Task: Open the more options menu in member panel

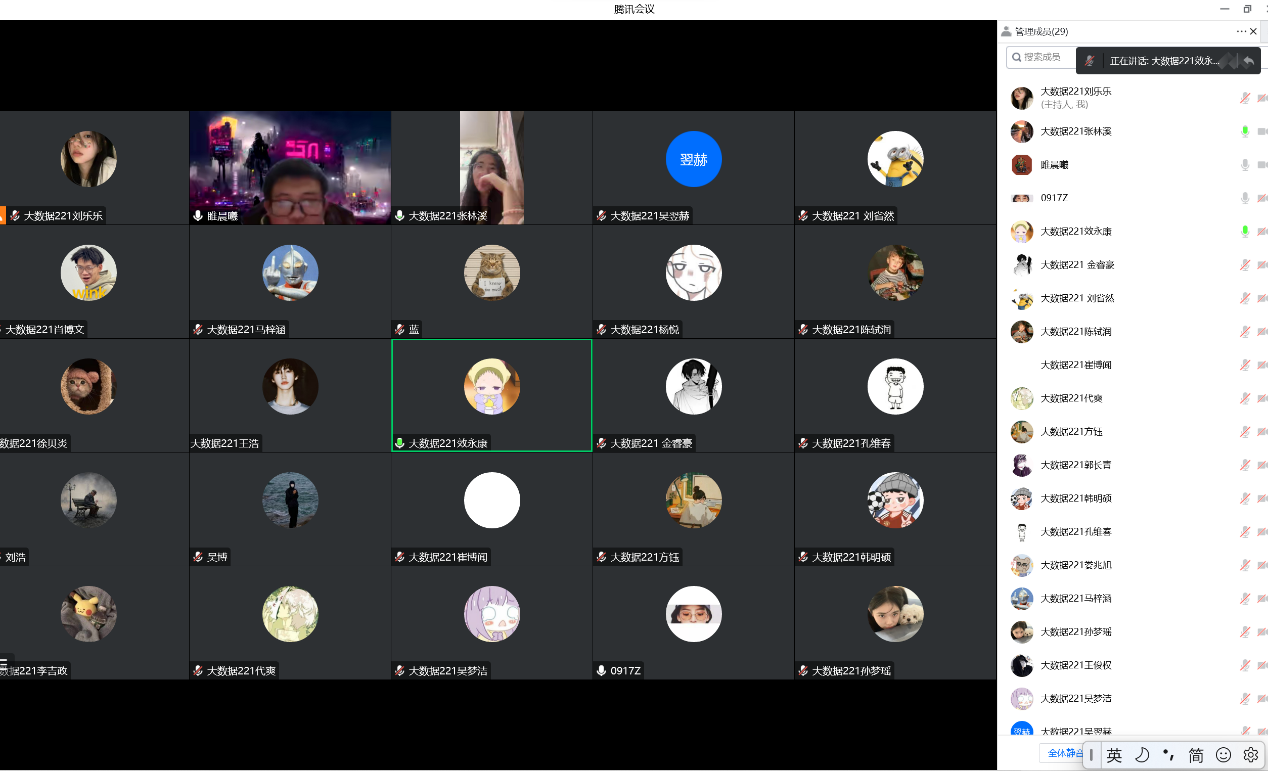Action: click(1241, 31)
